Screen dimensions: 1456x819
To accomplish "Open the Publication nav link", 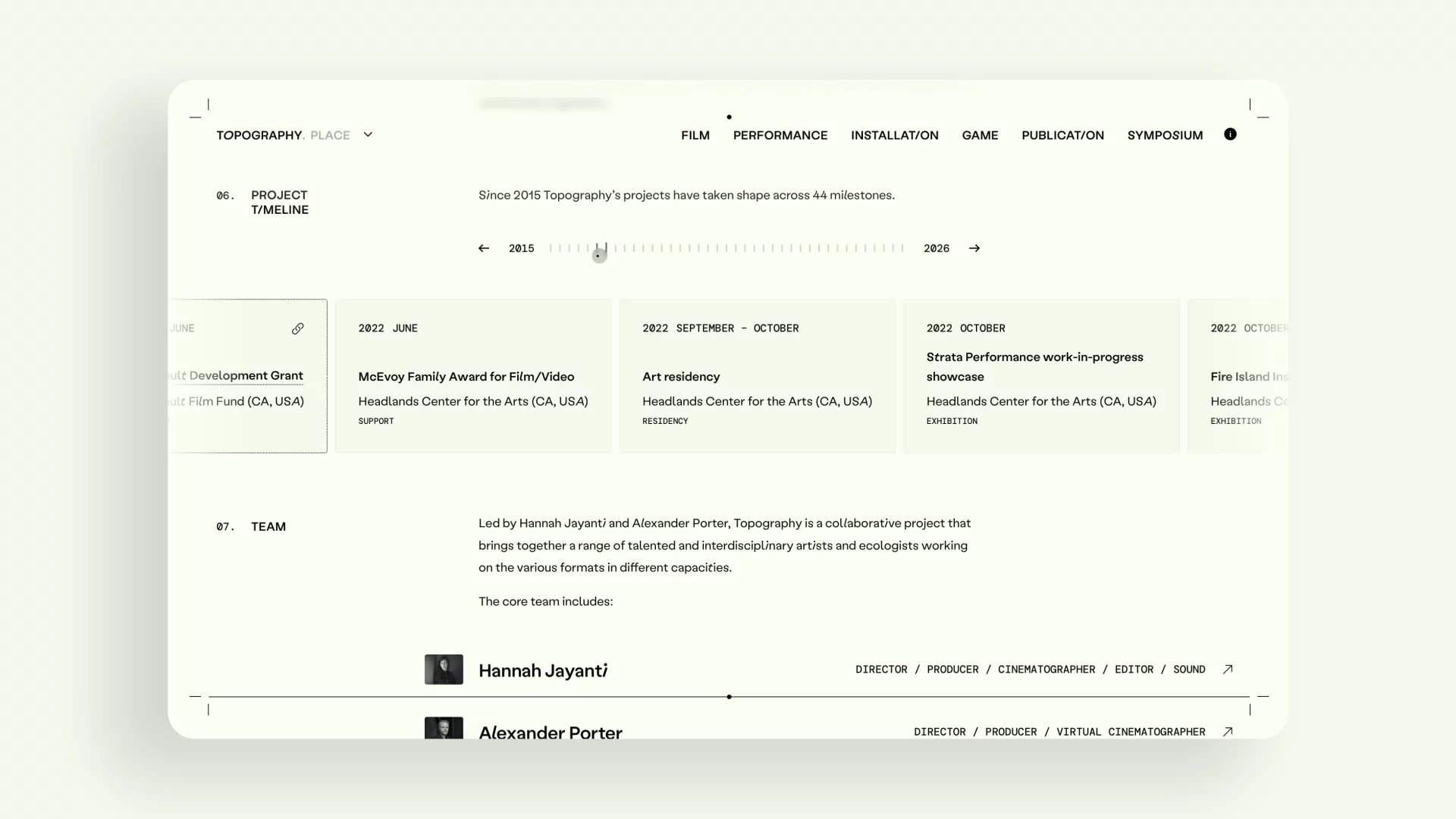I will click(1062, 135).
